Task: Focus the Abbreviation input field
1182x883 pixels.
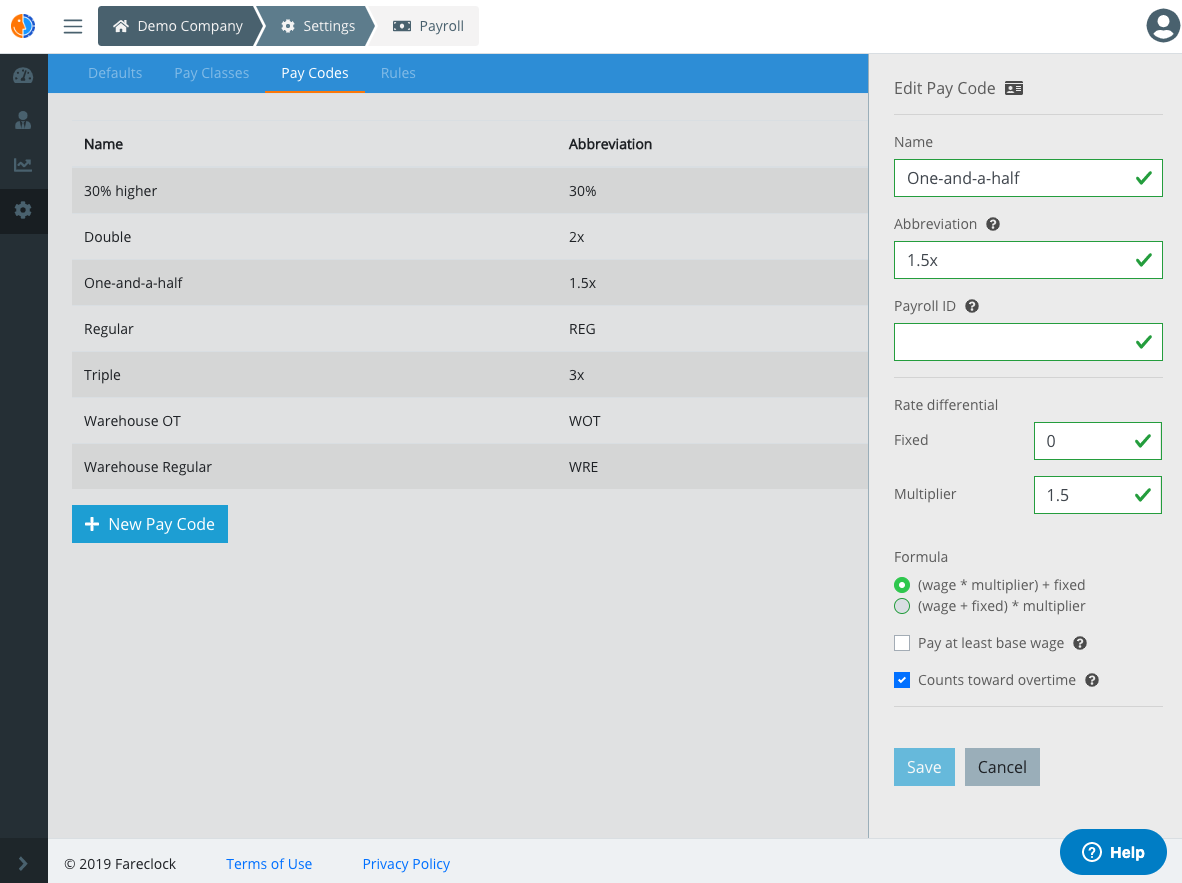Action: point(1028,260)
